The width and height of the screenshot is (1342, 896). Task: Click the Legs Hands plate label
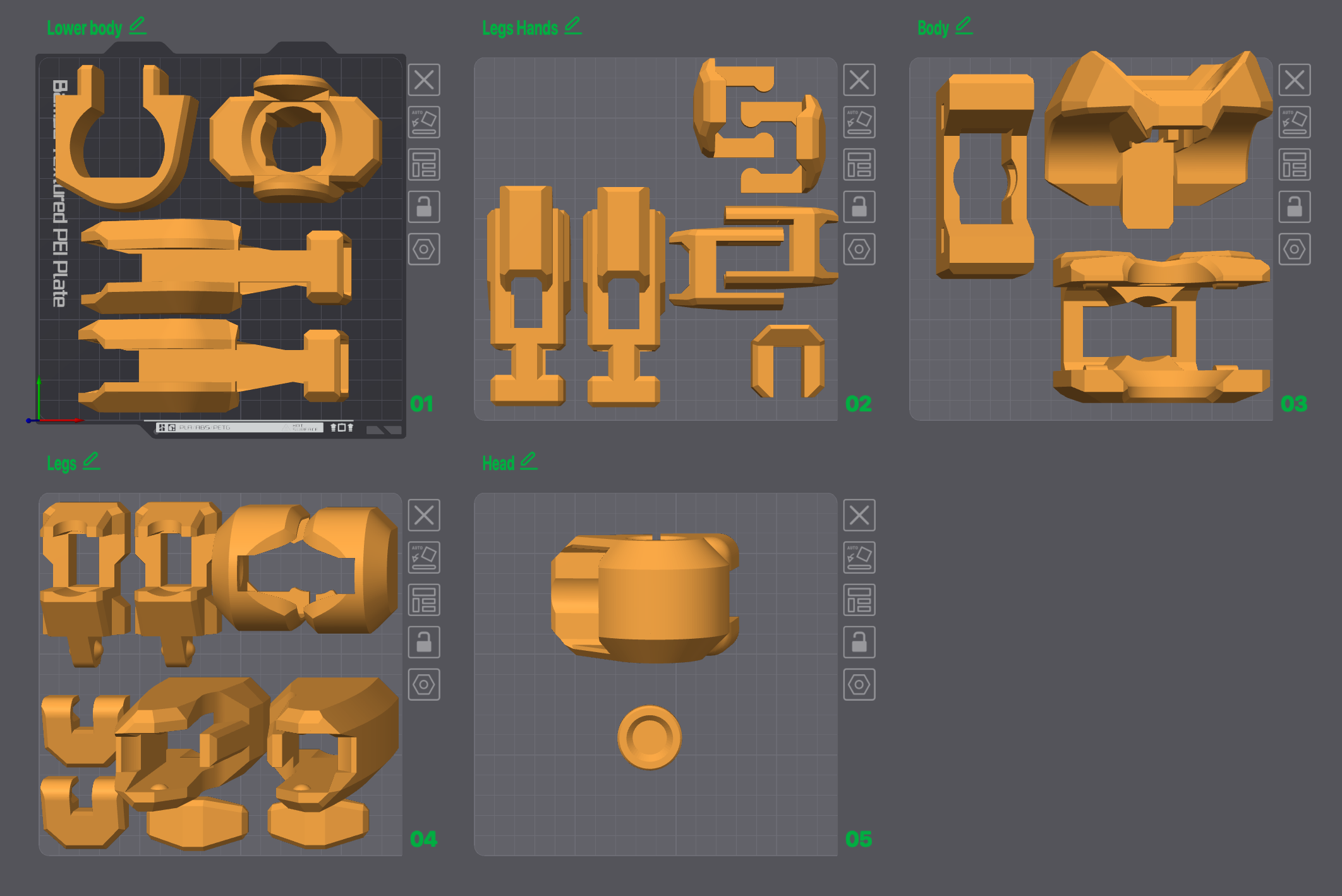(520, 28)
